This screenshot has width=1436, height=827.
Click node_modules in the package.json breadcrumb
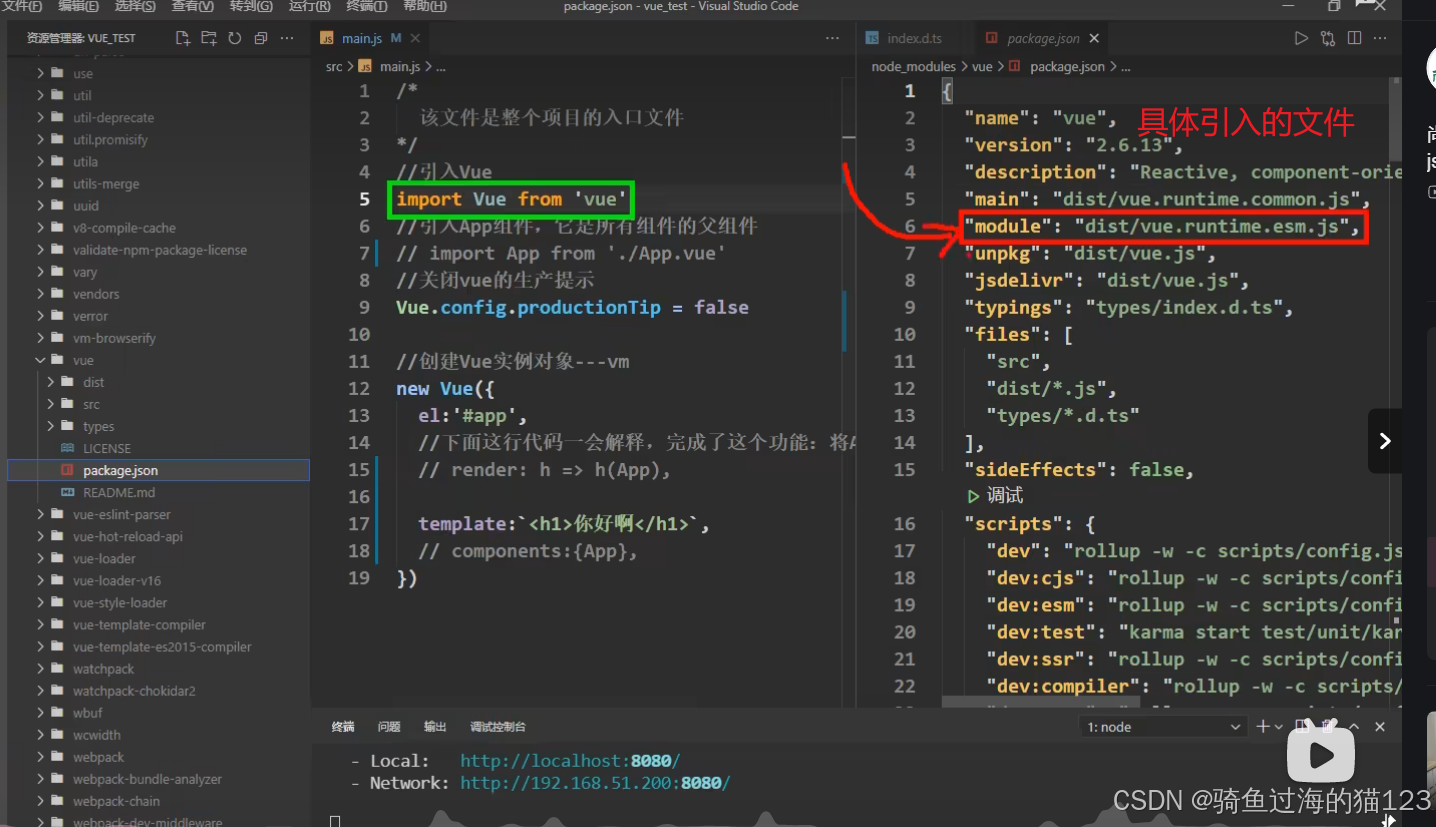914,67
